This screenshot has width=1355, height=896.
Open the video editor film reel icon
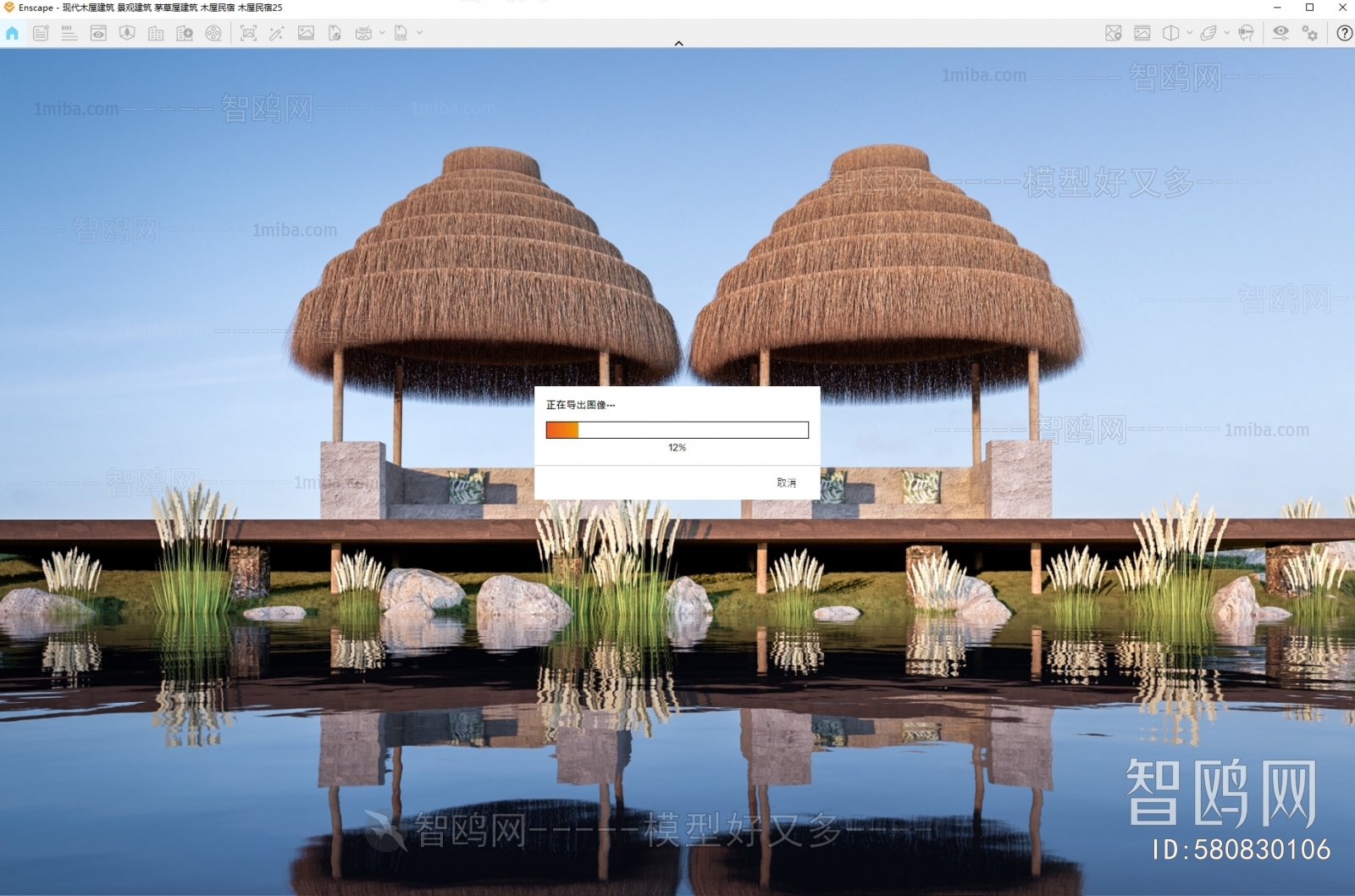[213, 33]
